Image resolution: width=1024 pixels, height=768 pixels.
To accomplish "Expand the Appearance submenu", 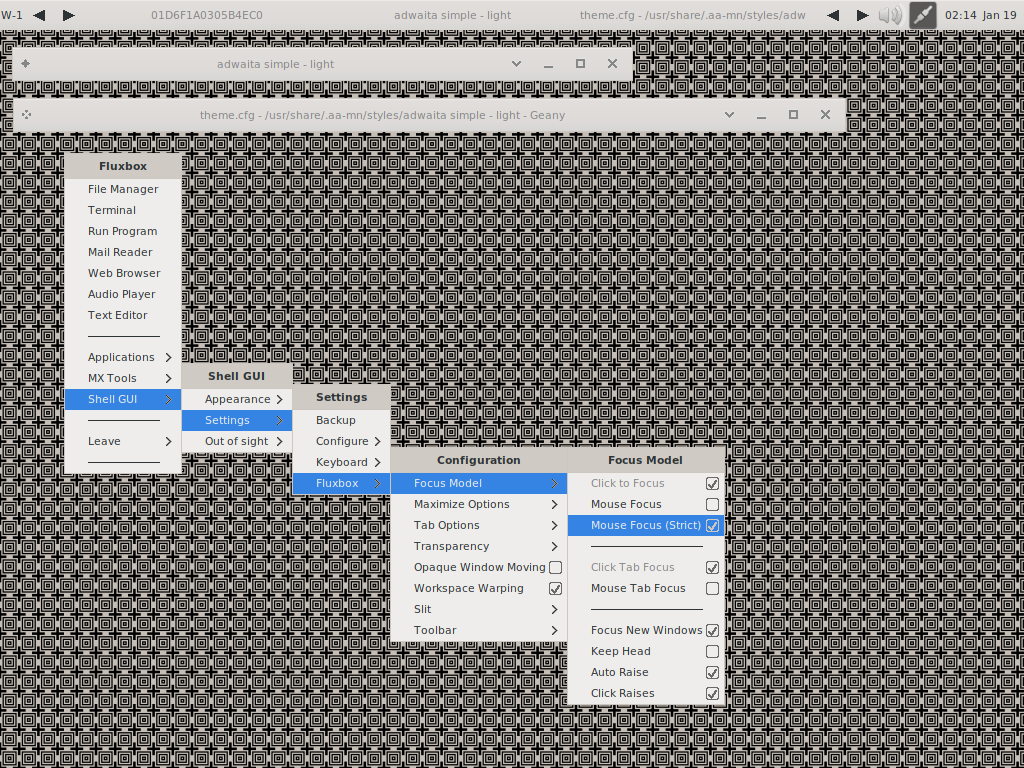I will click(x=236, y=399).
